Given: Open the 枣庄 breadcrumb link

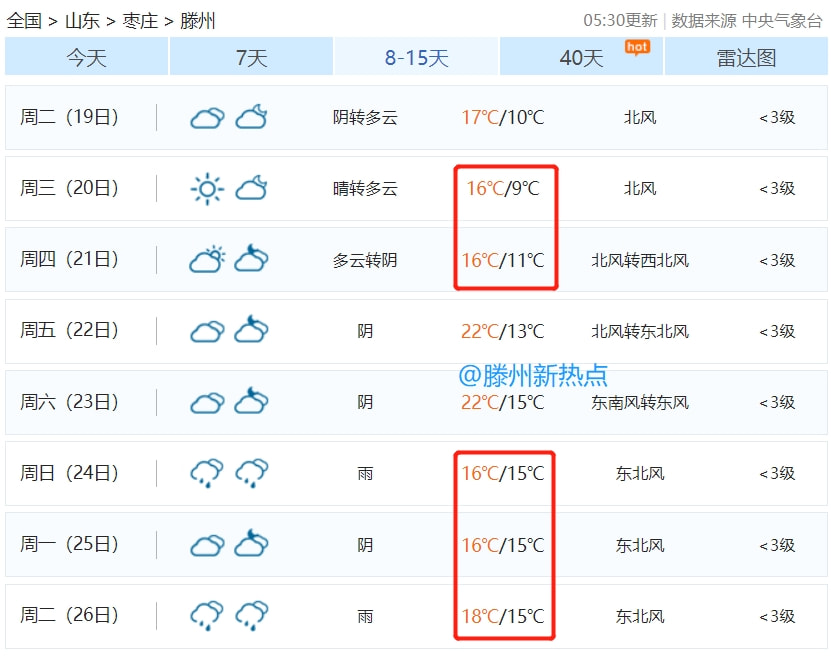Looking at the screenshot, I should click(x=140, y=21).
